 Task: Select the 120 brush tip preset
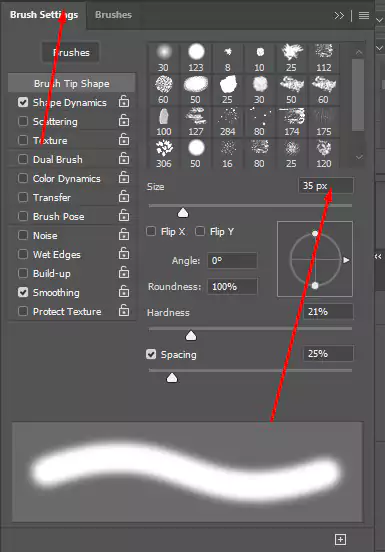324,154
